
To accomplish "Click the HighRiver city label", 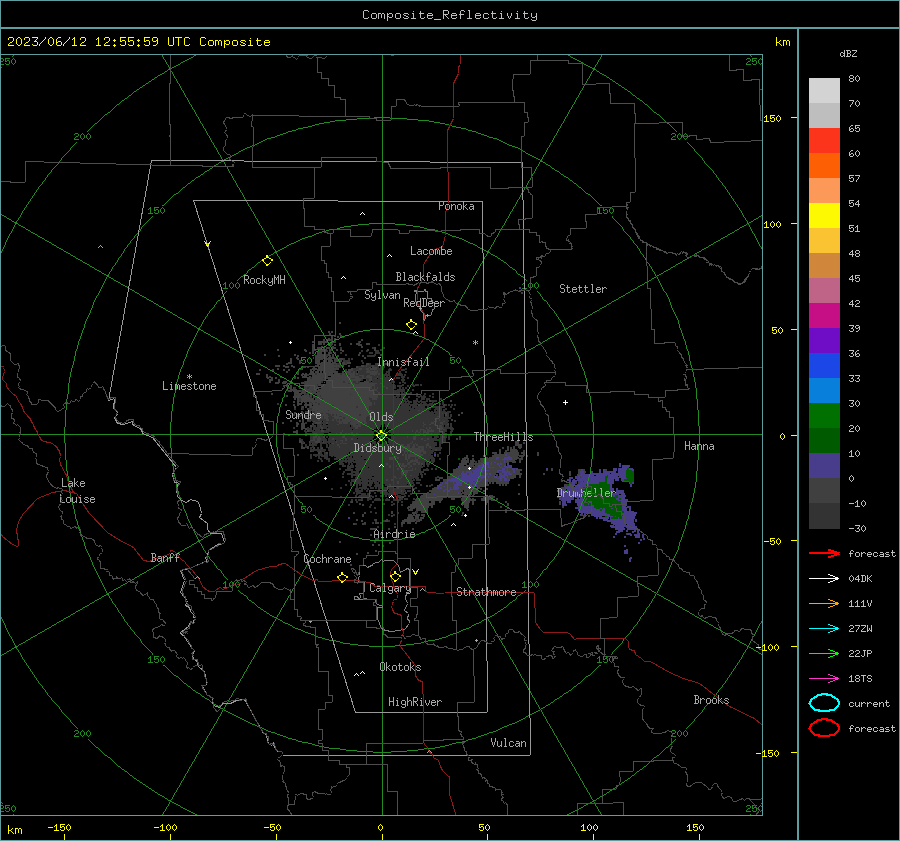I will tap(415, 702).
